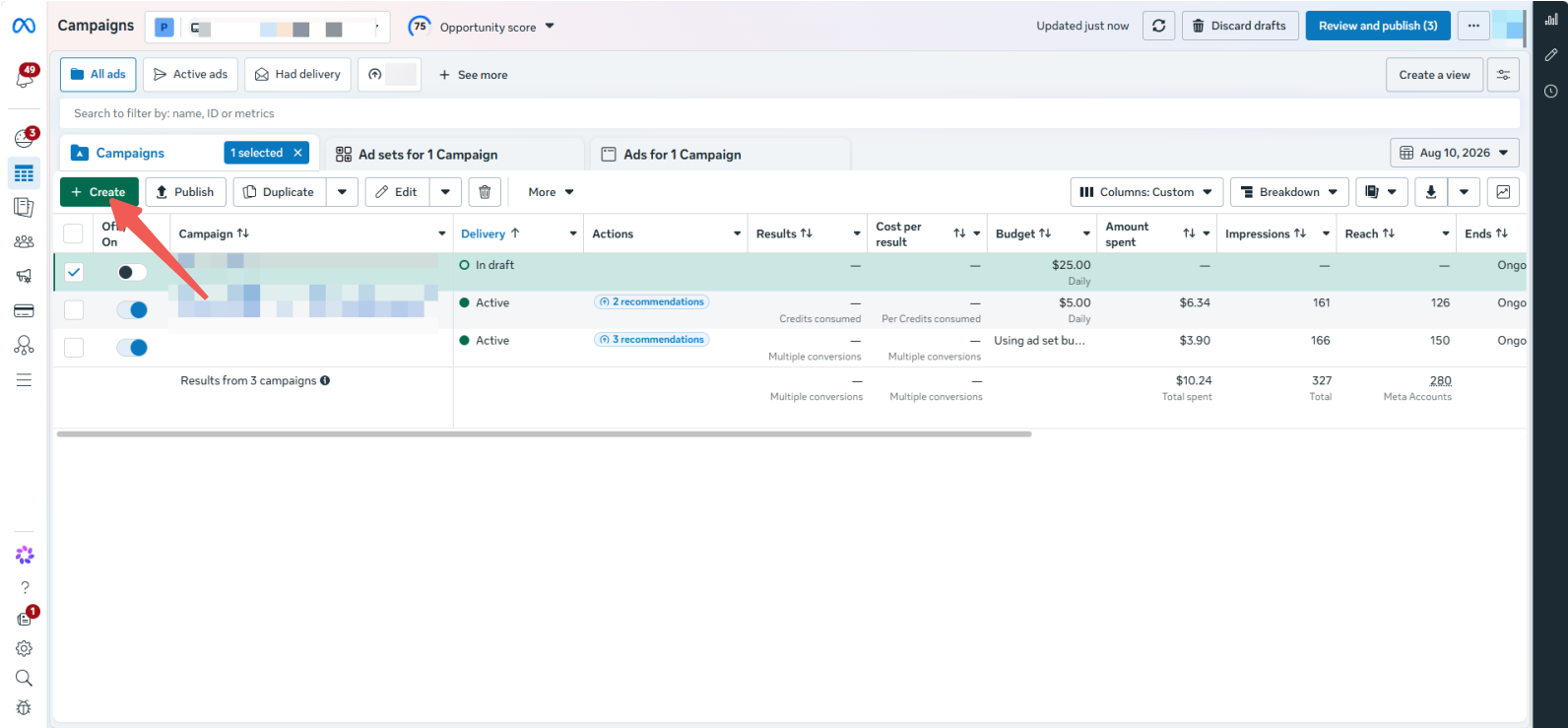
Task: Open the ad account selector
Action: point(267,28)
